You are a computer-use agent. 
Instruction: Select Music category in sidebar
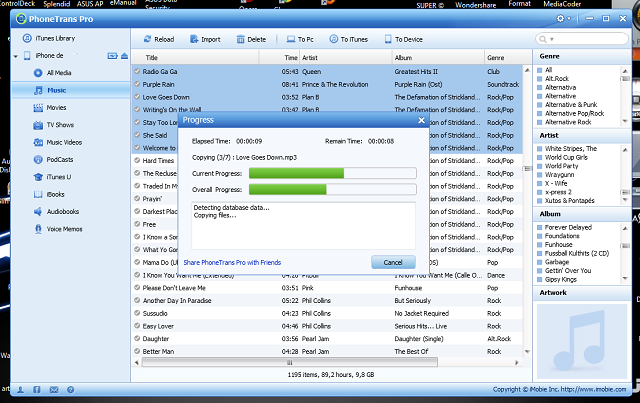(x=71, y=90)
